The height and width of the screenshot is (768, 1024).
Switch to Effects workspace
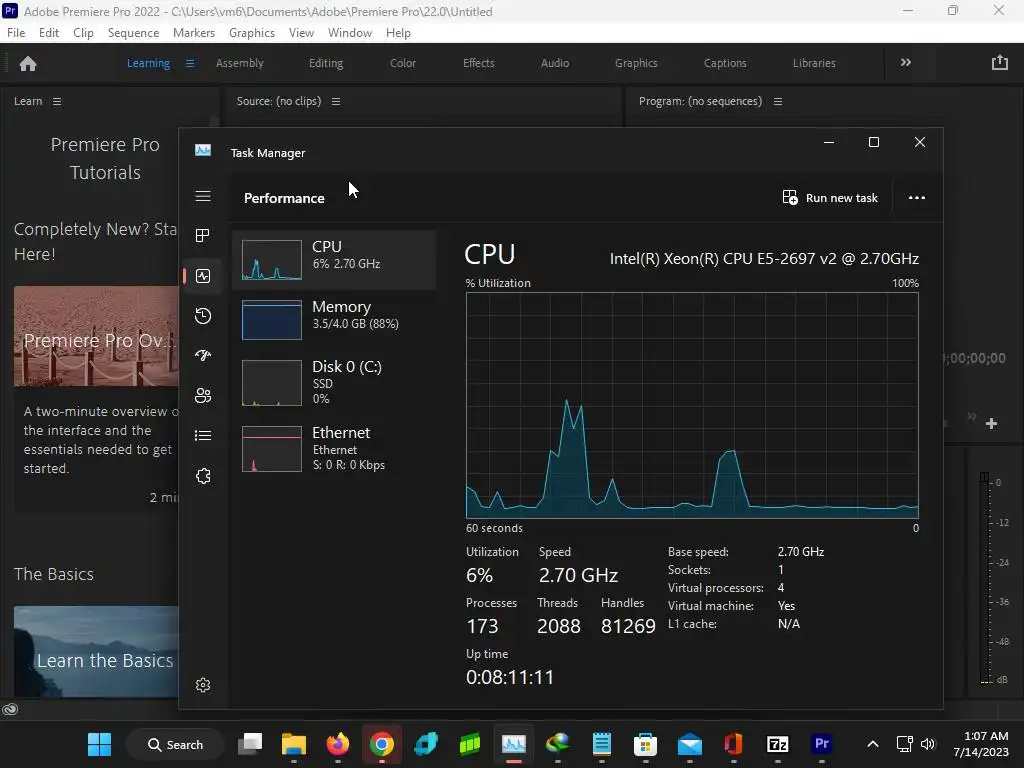point(479,63)
